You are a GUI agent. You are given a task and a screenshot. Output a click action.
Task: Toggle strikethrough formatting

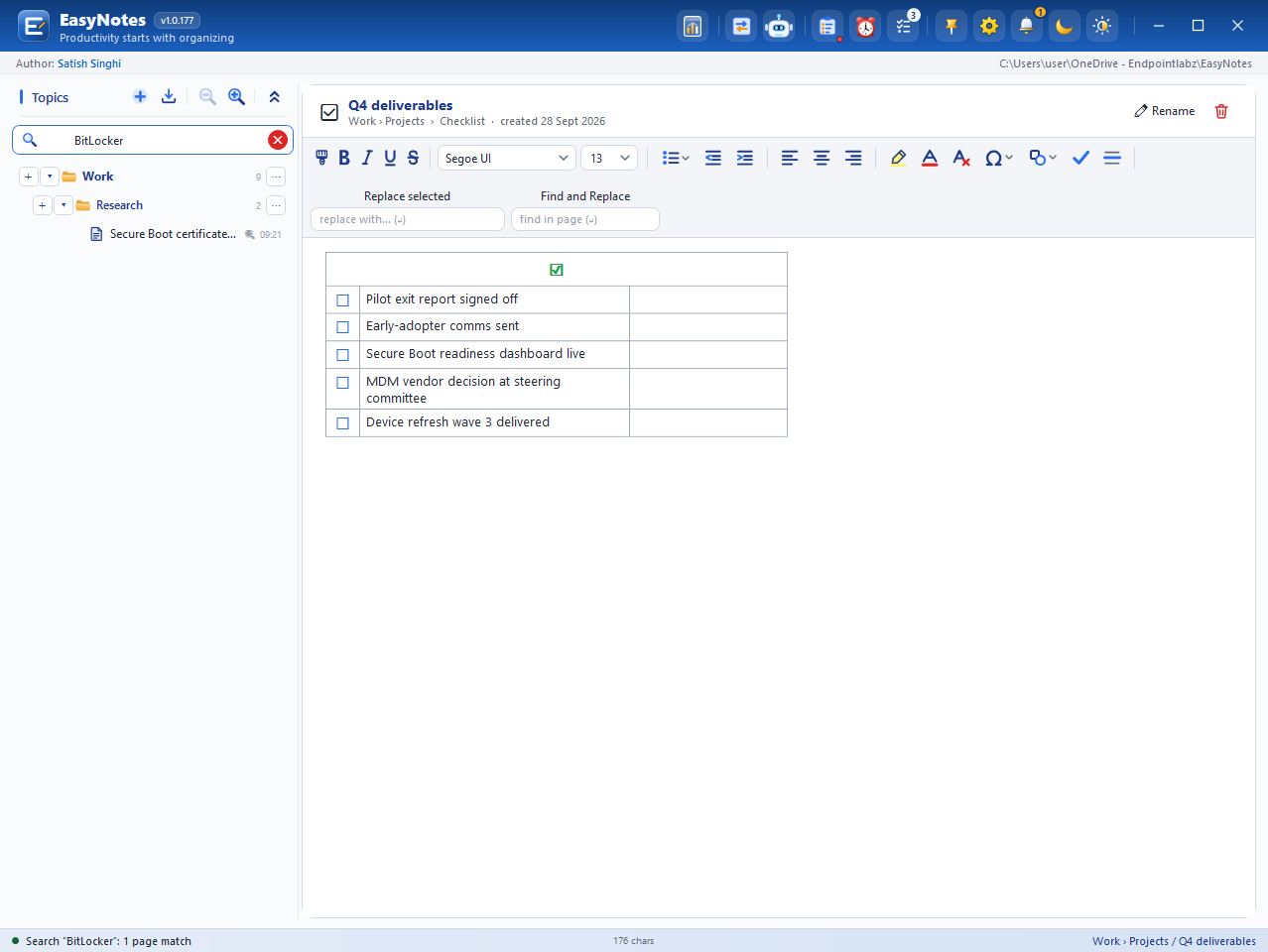[413, 158]
